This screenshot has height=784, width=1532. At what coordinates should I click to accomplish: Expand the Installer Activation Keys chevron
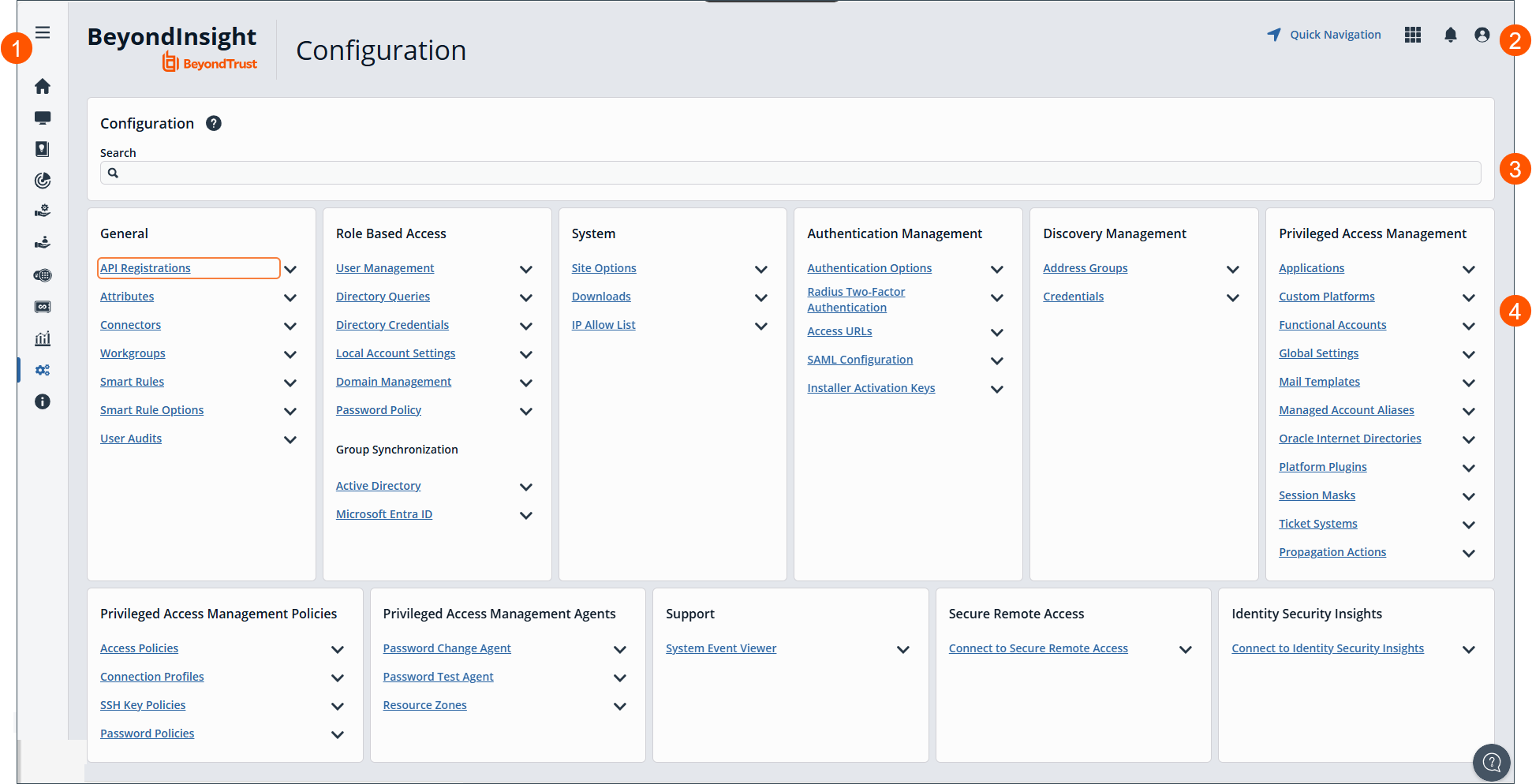(997, 389)
